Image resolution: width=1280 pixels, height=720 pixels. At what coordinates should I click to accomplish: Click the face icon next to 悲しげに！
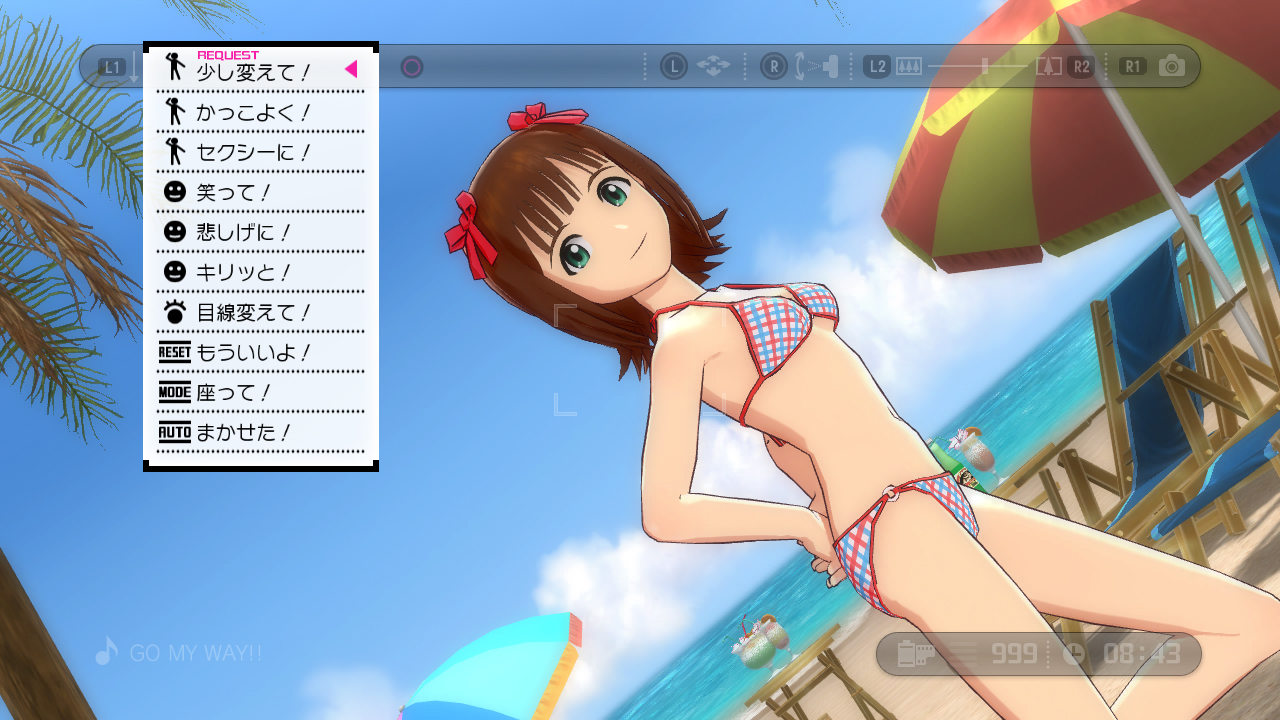pyautogui.click(x=175, y=232)
